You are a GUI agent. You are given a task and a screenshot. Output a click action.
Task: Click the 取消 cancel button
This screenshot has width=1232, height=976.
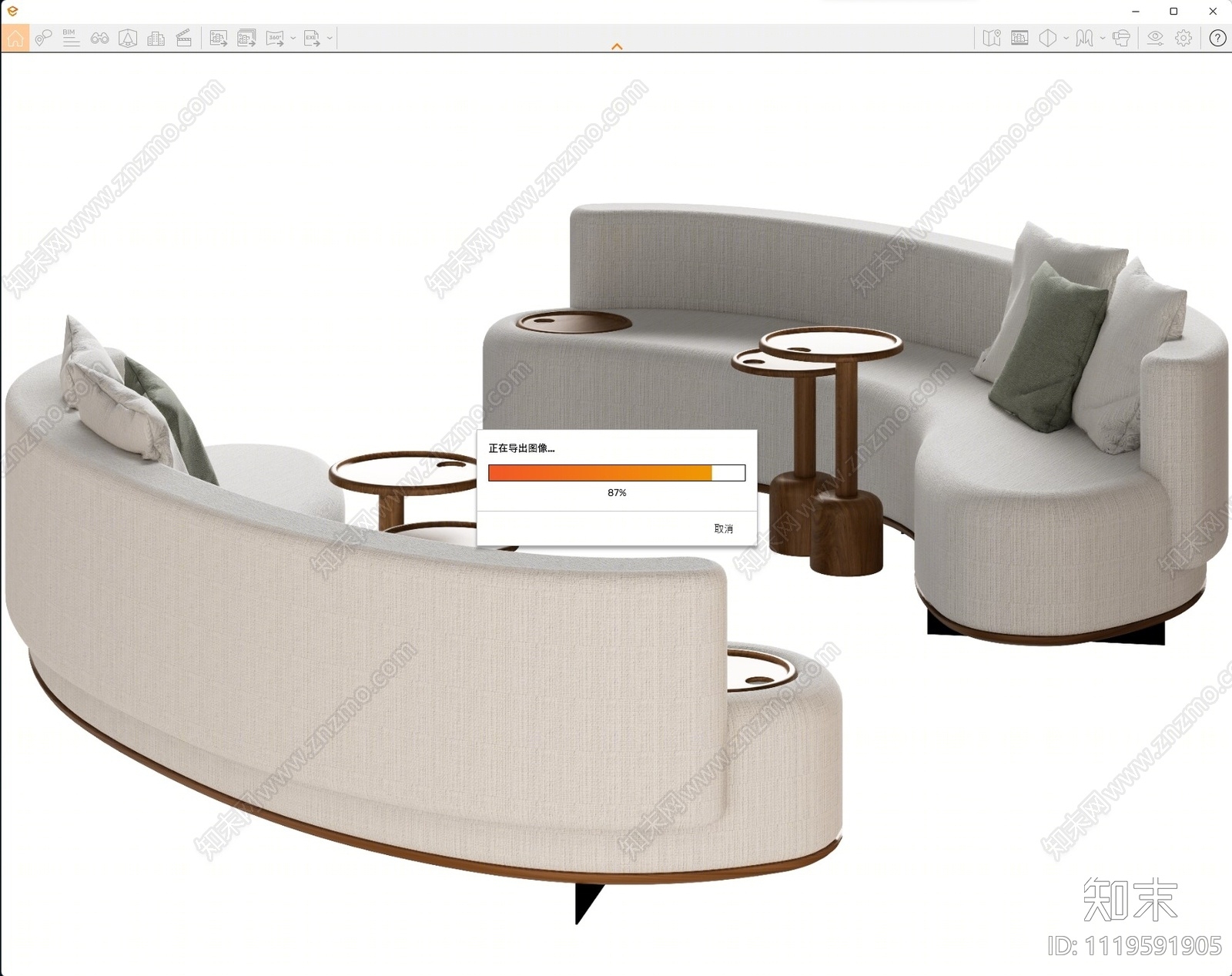click(x=724, y=528)
